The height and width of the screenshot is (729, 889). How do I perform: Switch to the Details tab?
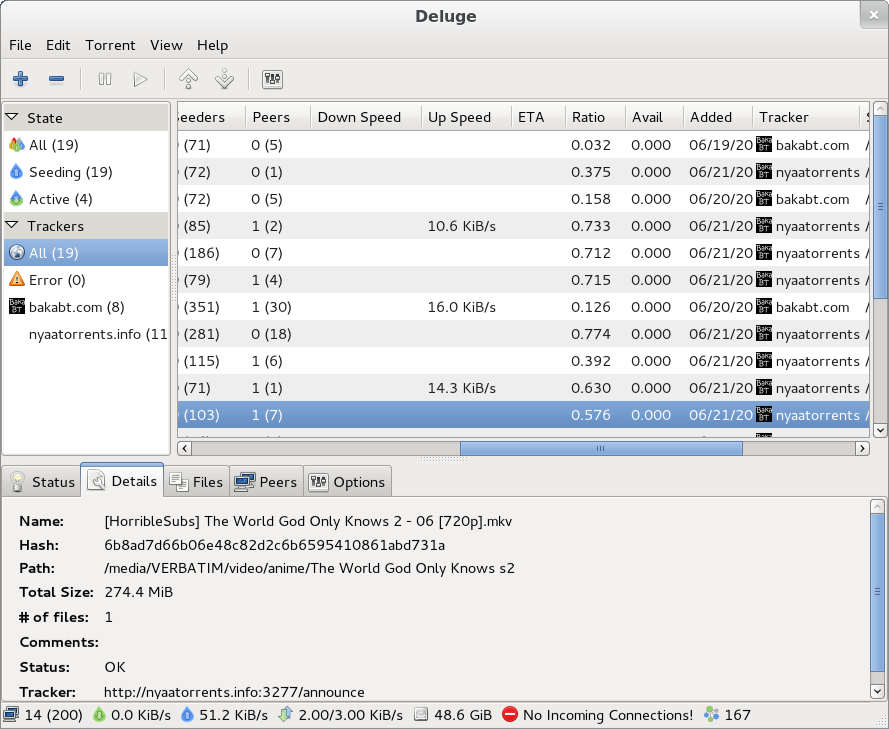tap(122, 481)
